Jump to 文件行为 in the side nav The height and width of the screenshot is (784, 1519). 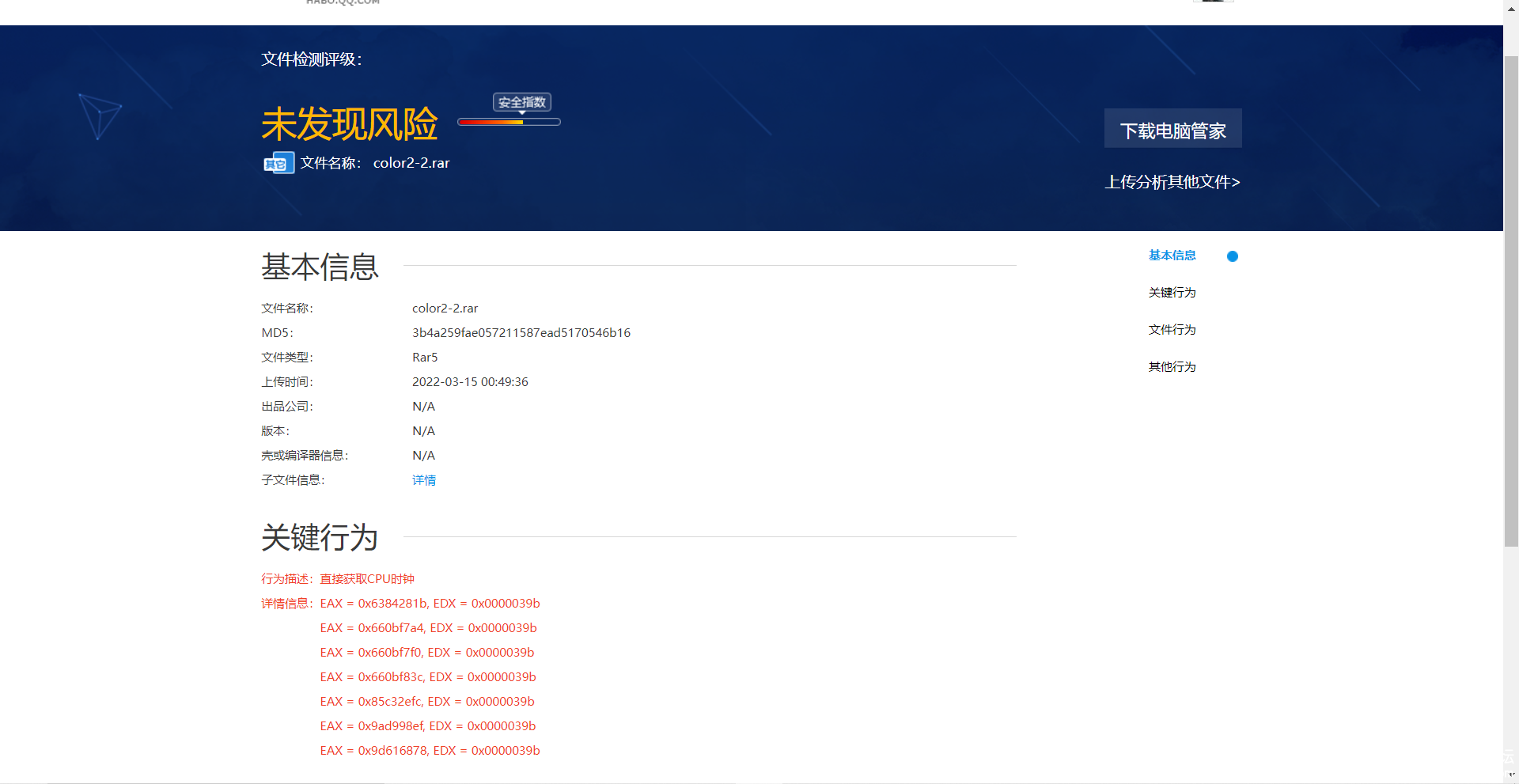[x=1172, y=330]
